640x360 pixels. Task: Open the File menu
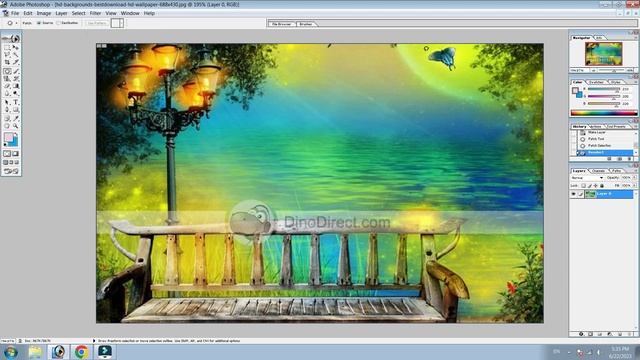click(x=15, y=13)
